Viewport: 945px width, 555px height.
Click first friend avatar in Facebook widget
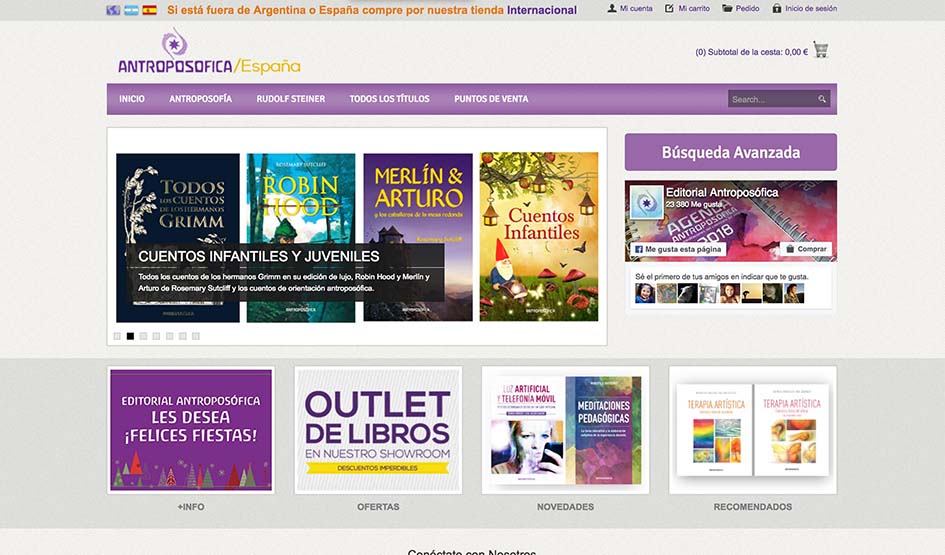pyautogui.click(x=645, y=293)
